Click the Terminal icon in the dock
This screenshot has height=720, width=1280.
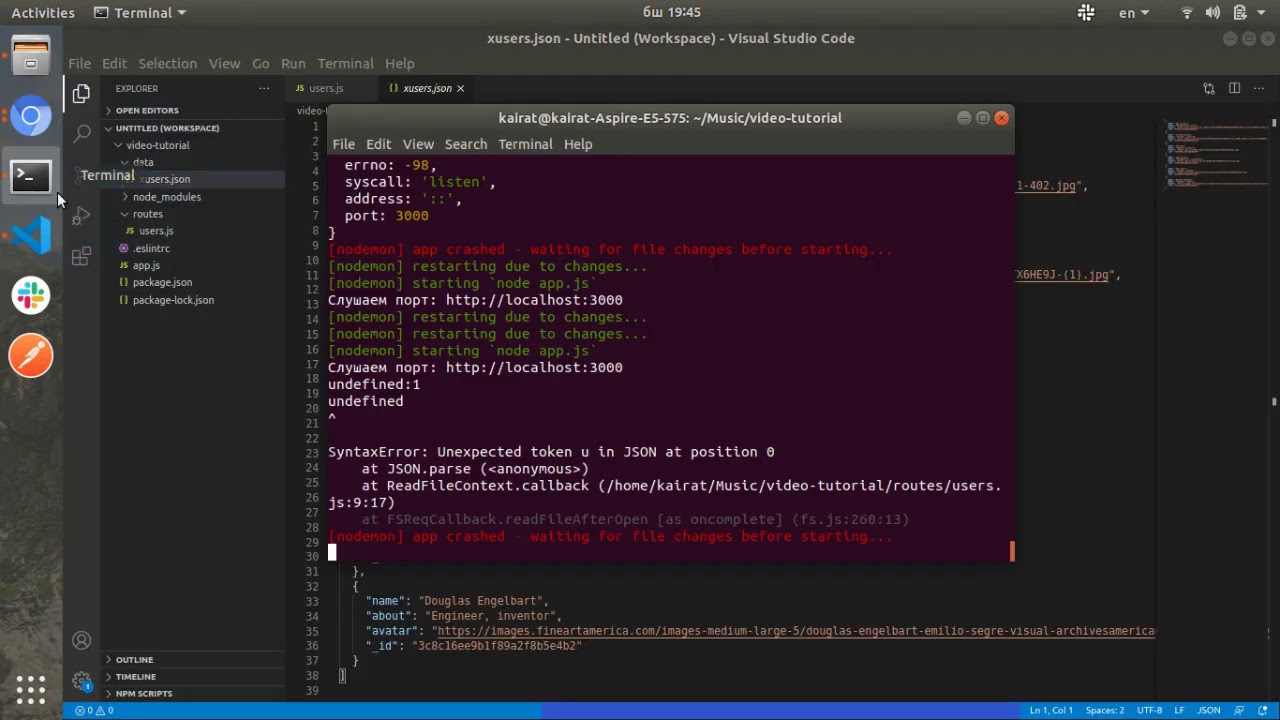pos(31,176)
